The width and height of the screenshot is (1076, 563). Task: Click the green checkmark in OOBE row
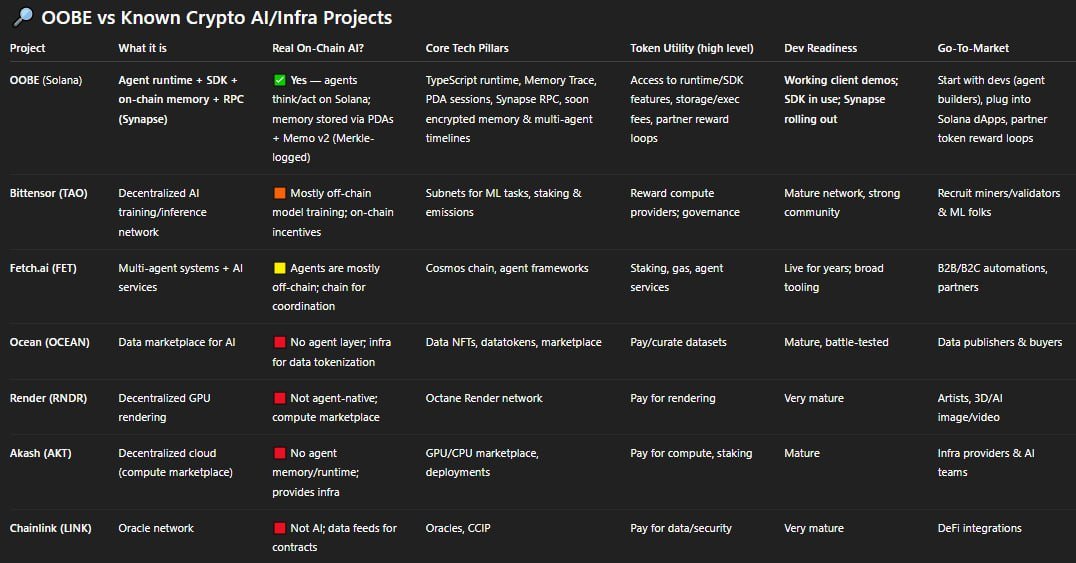[x=279, y=80]
